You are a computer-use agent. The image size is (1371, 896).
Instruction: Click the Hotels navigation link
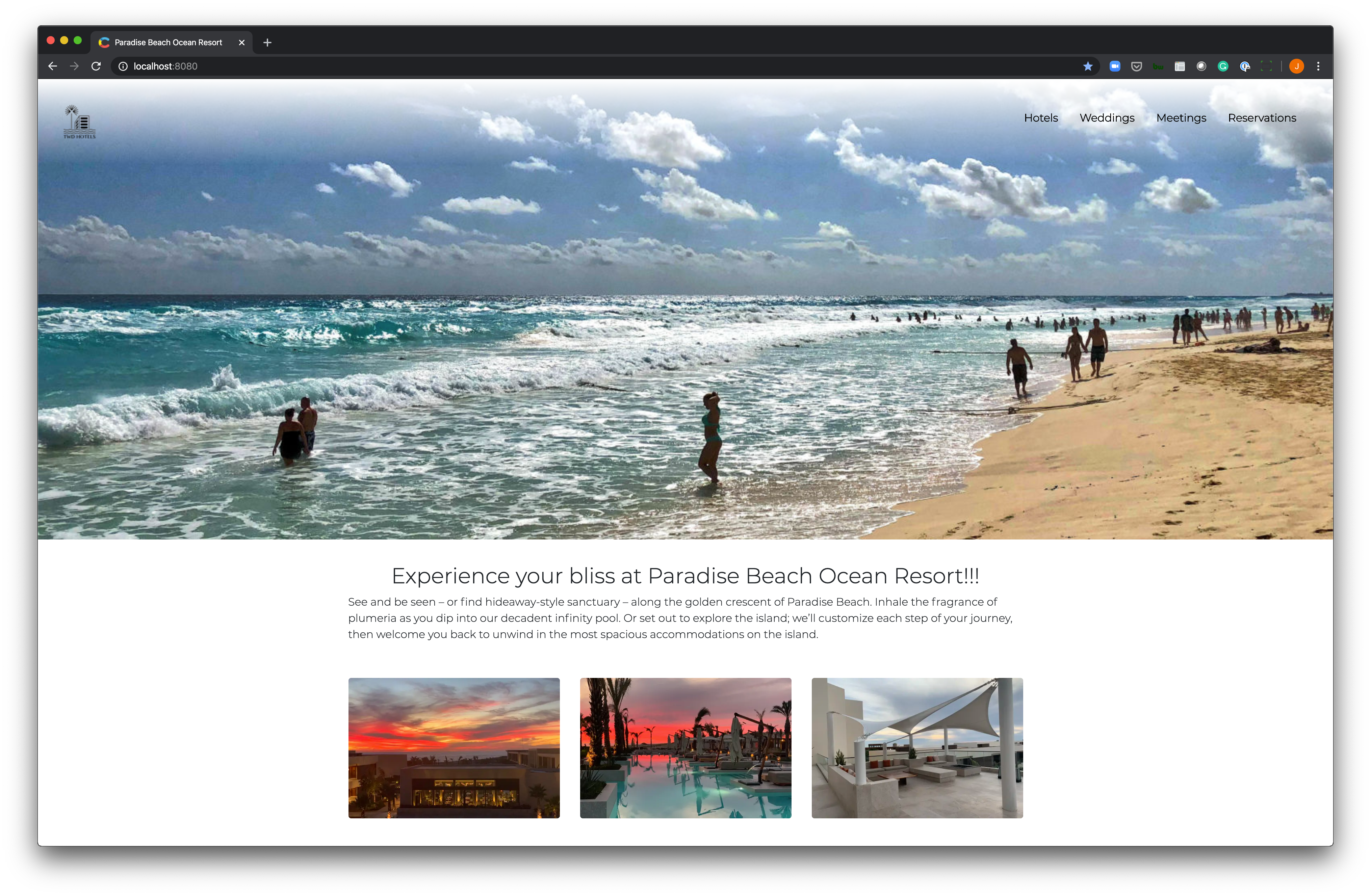[1040, 118]
